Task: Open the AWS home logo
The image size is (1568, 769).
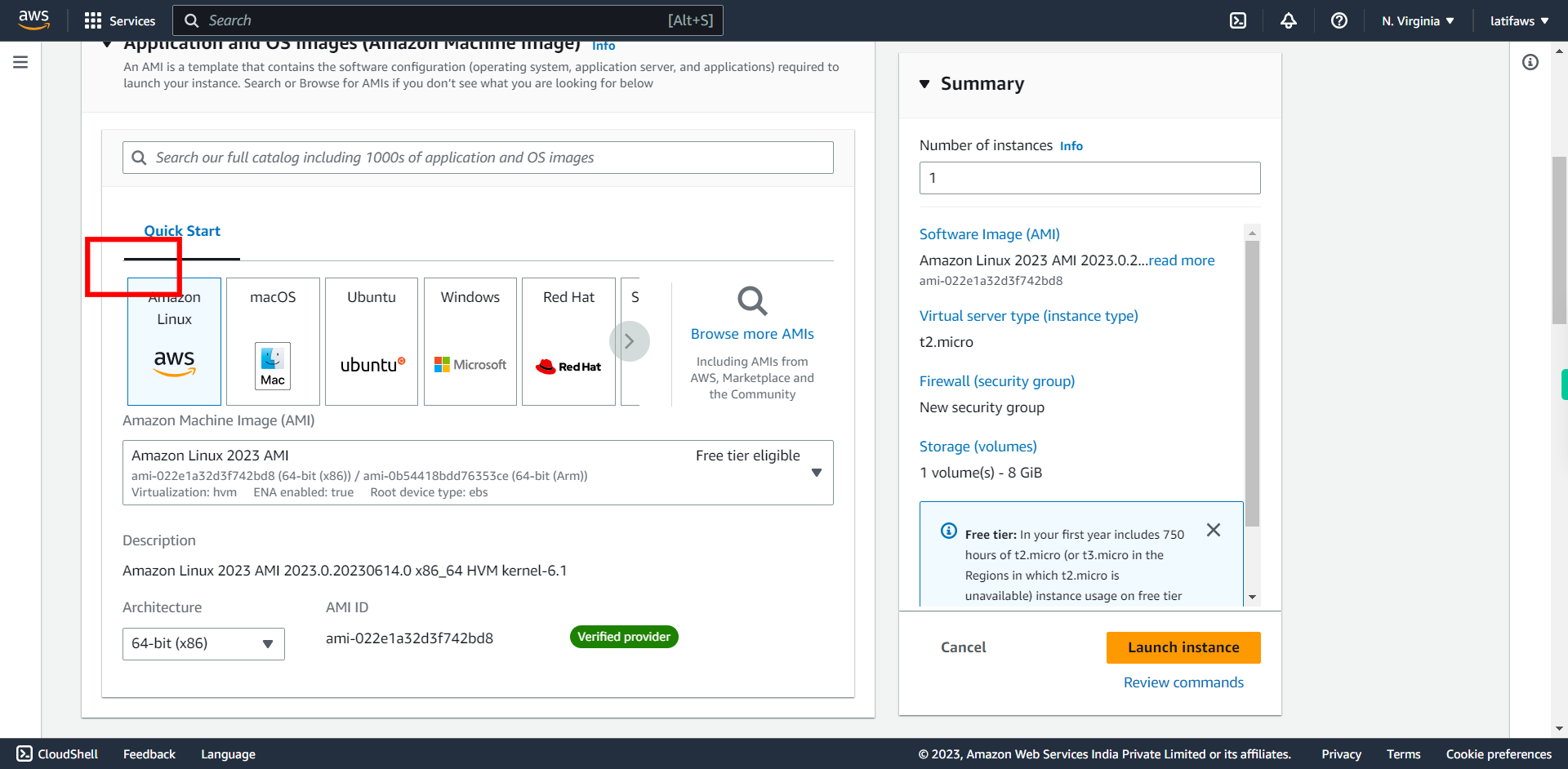Action: point(33,20)
